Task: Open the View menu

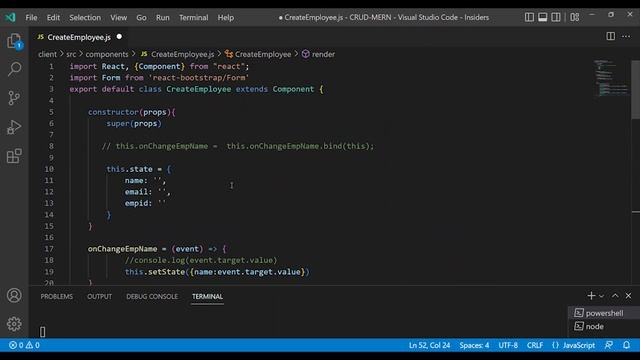Action: [x=118, y=18]
